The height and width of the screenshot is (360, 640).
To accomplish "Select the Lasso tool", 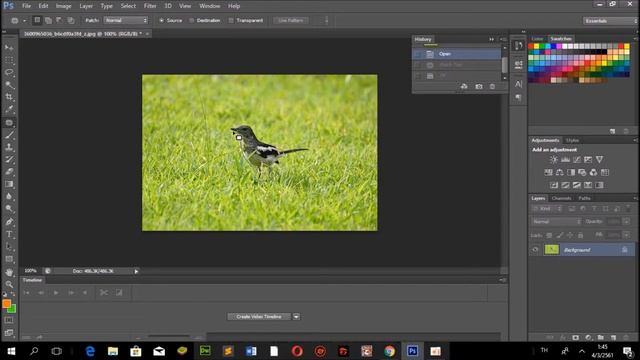I will (x=9, y=72).
